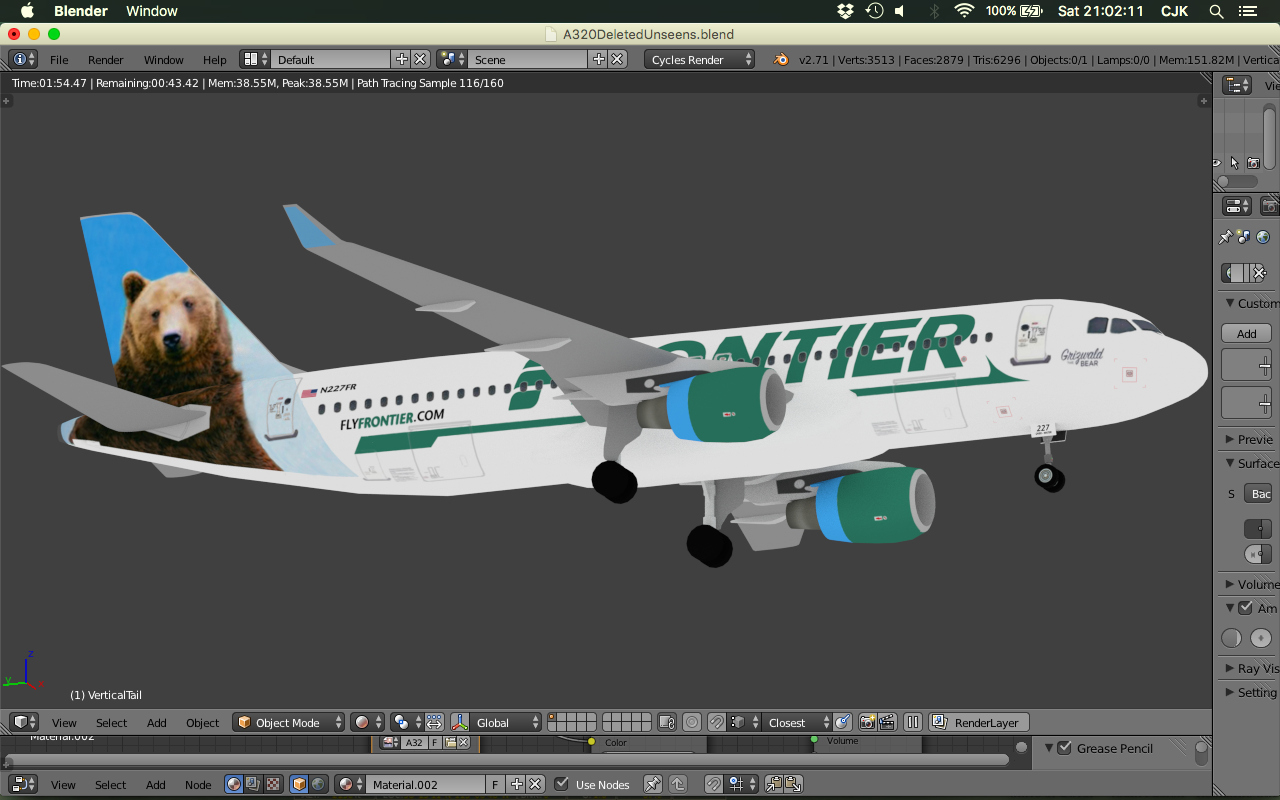This screenshot has width=1280, height=800.
Task: Collapse the Grease Pencil panel
Action: (x=1050, y=748)
